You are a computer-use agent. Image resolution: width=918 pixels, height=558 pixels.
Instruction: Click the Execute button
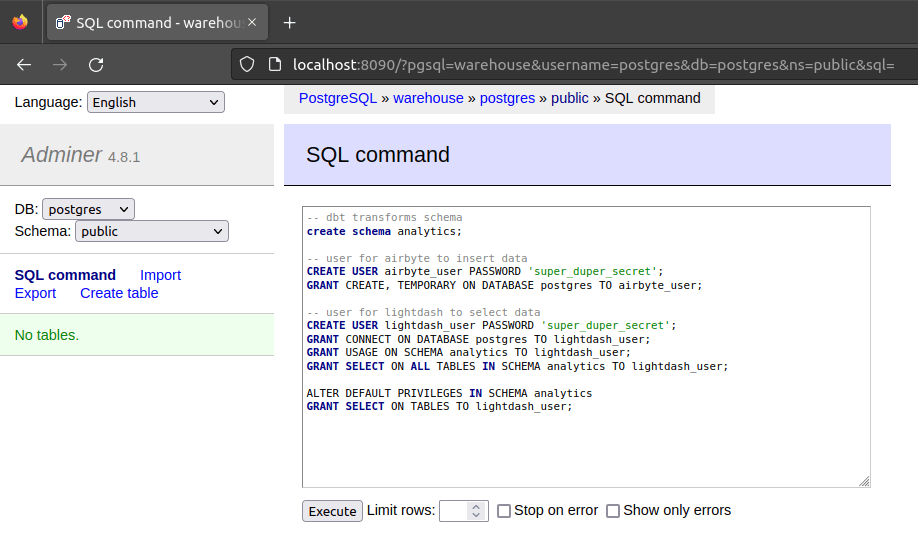332,511
